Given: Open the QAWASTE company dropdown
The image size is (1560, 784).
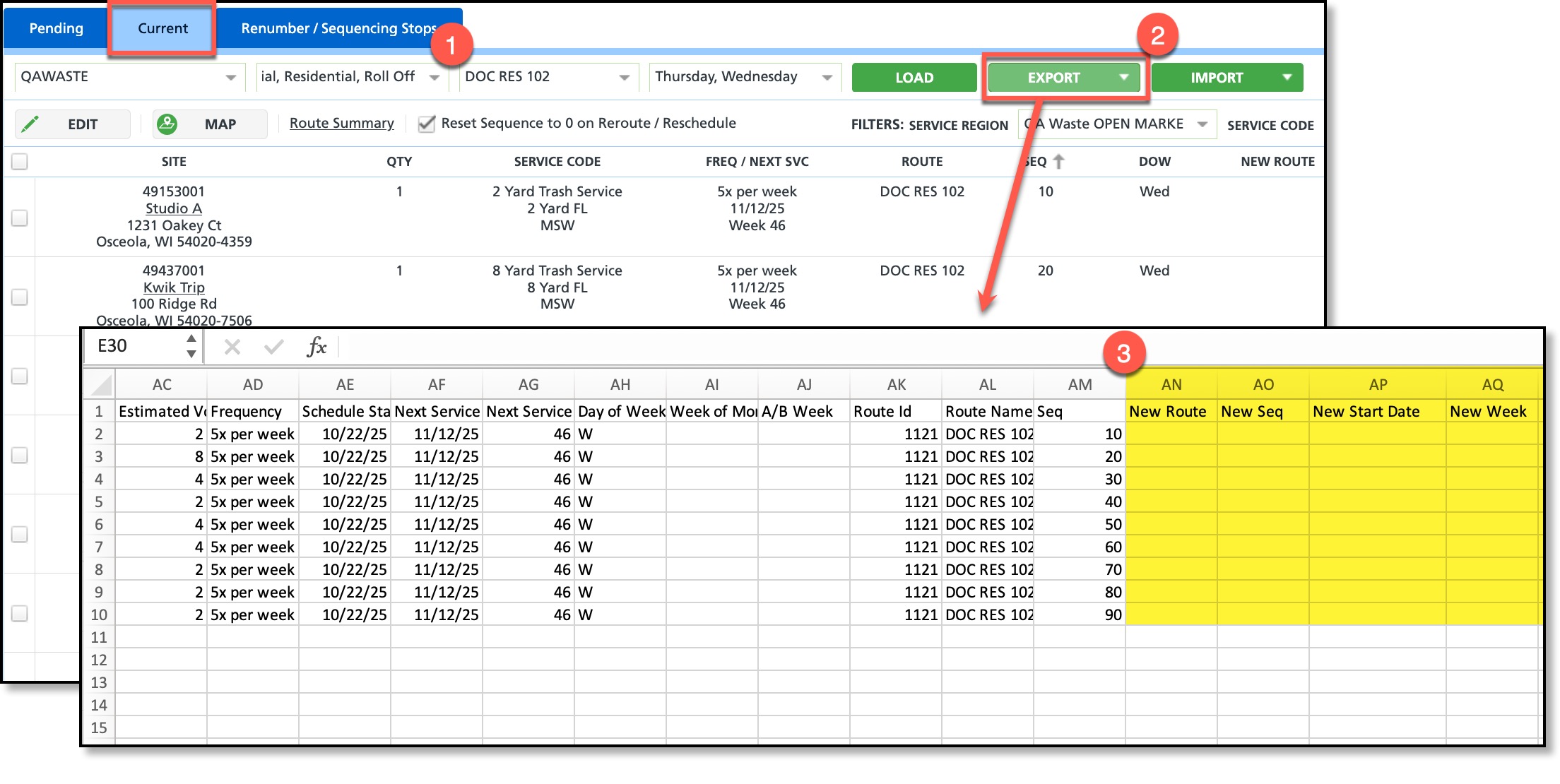Looking at the screenshot, I should [230, 78].
